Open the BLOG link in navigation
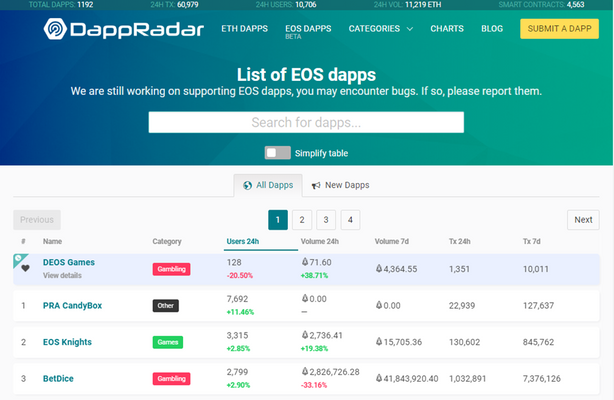Viewport: 614px width, 400px height. click(x=492, y=29)
